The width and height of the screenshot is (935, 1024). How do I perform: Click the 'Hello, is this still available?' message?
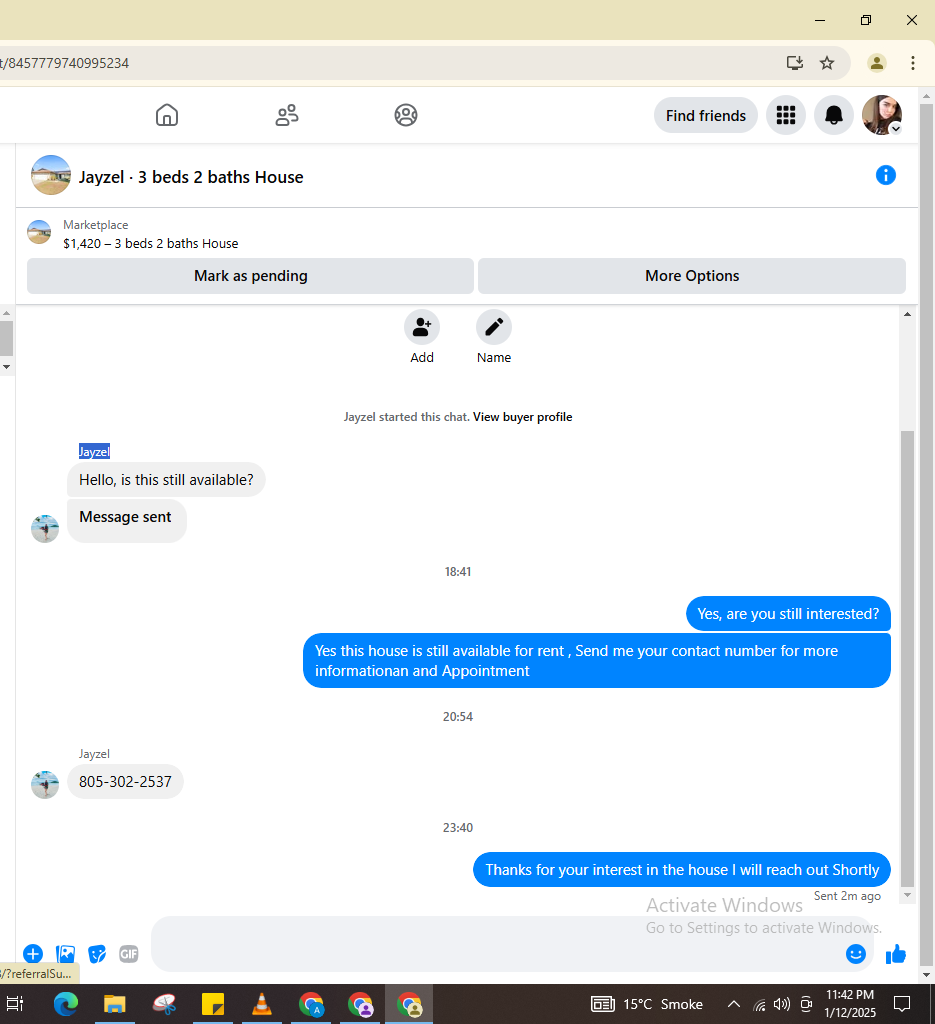tap(166, 480)
